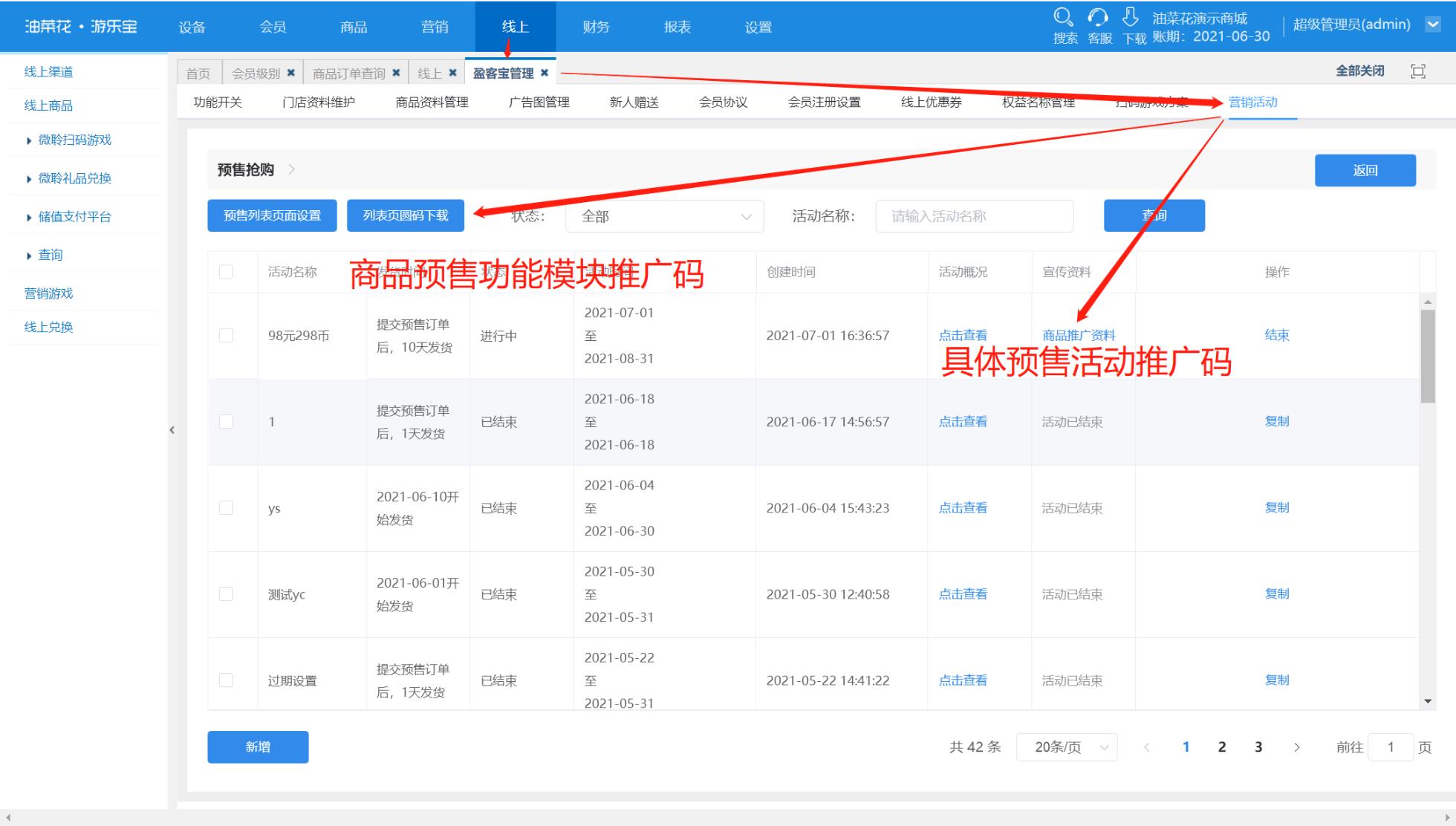Screen dimensions: 1456x826
Task: Check the ys row checkbox
Action: (x=227, y=508)
